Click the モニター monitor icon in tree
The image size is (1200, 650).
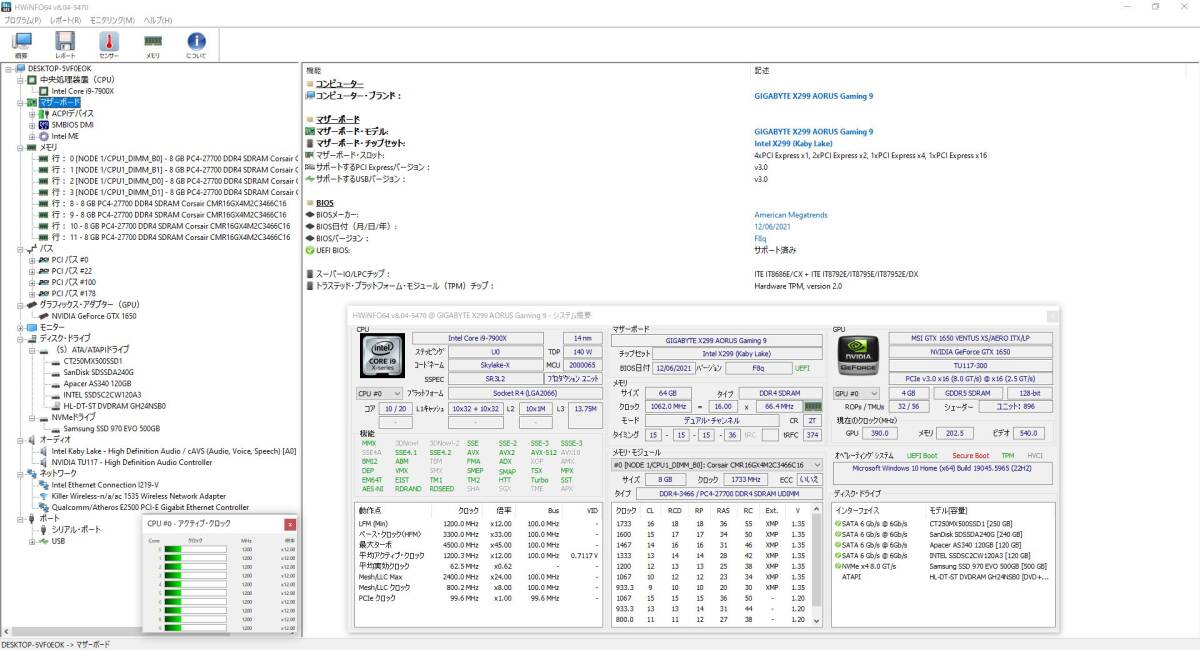click(32, 327)
